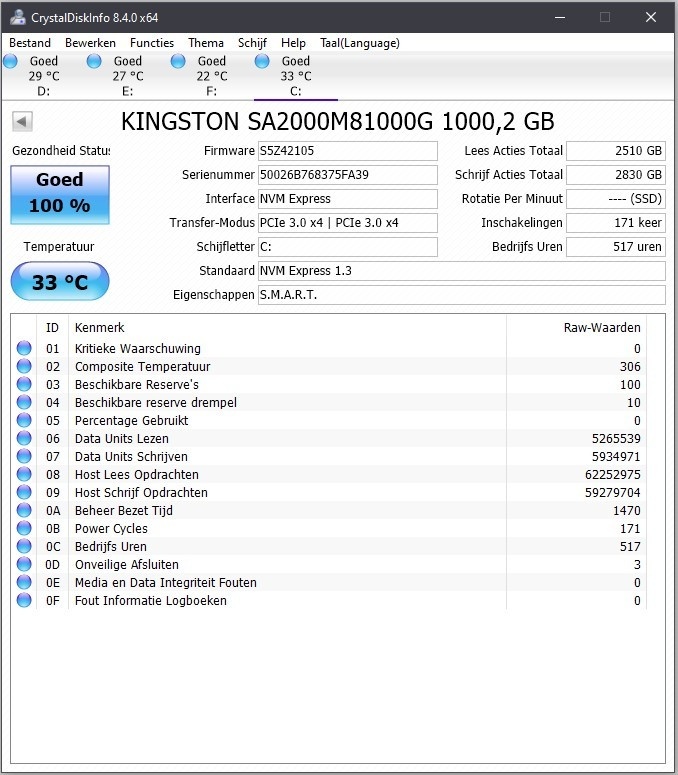Image resolution: width=678 pixels, height=775 pixels.
Task: Go to previous disk with left arrow
Action: [x=22, y=121]
